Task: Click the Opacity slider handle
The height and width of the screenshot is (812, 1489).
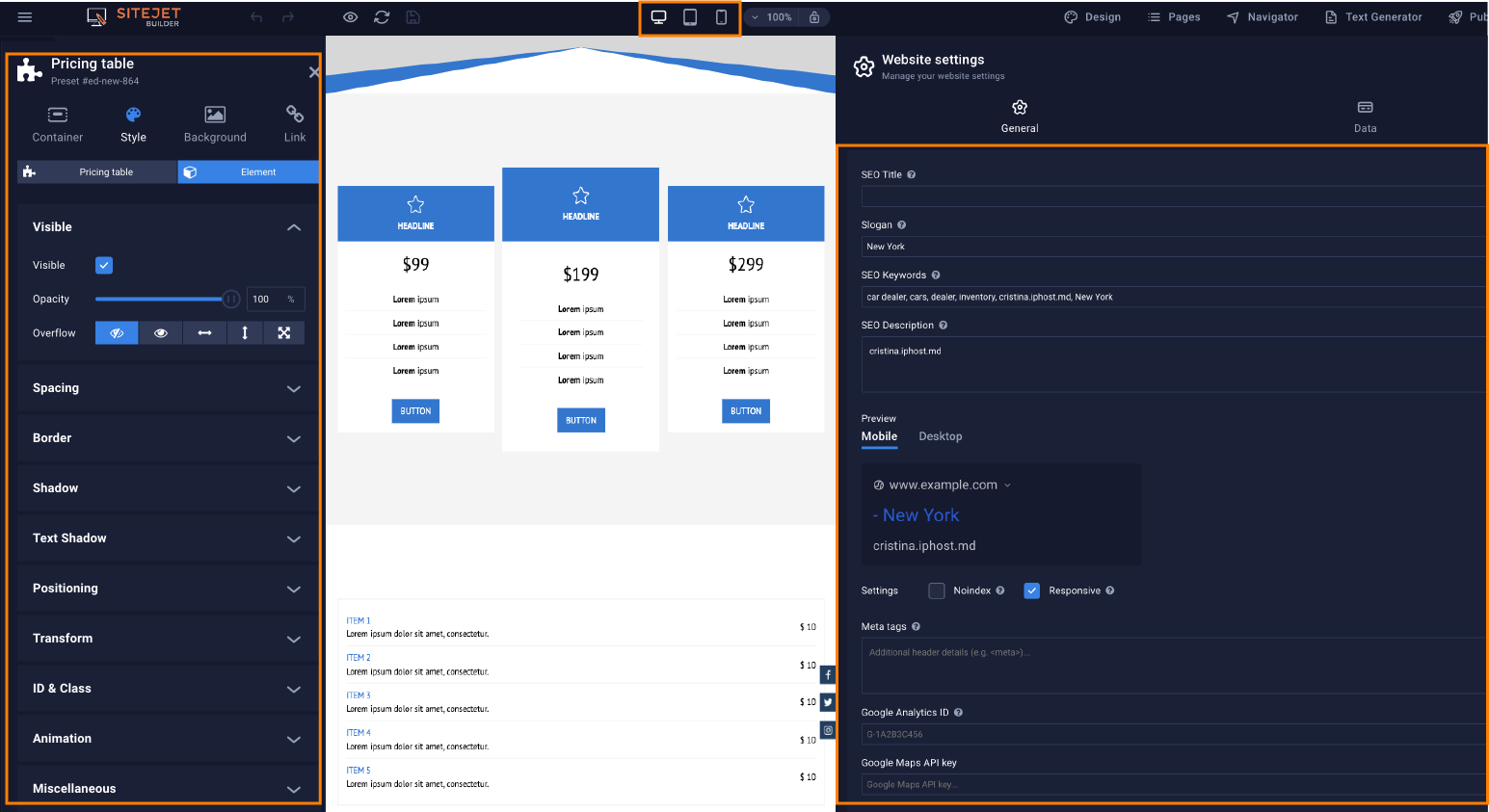Action: pos(231,300)
